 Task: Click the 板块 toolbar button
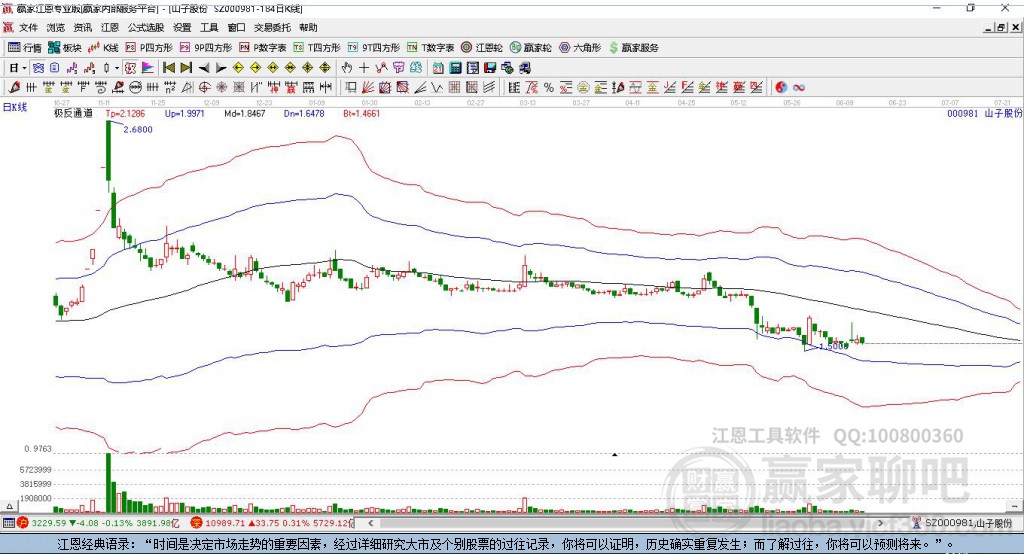pos(64,48)
